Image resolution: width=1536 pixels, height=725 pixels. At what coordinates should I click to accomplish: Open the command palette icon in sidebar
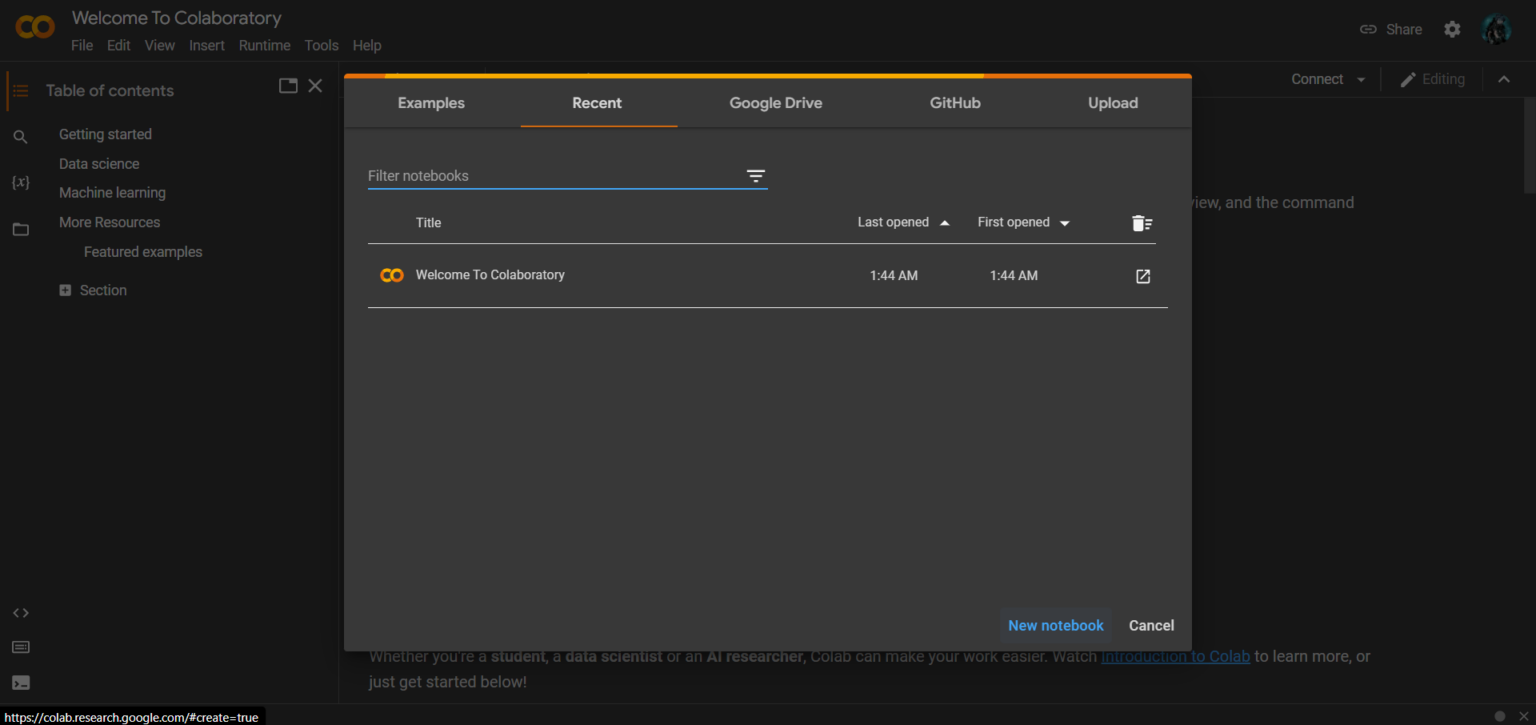coord(20,647)
